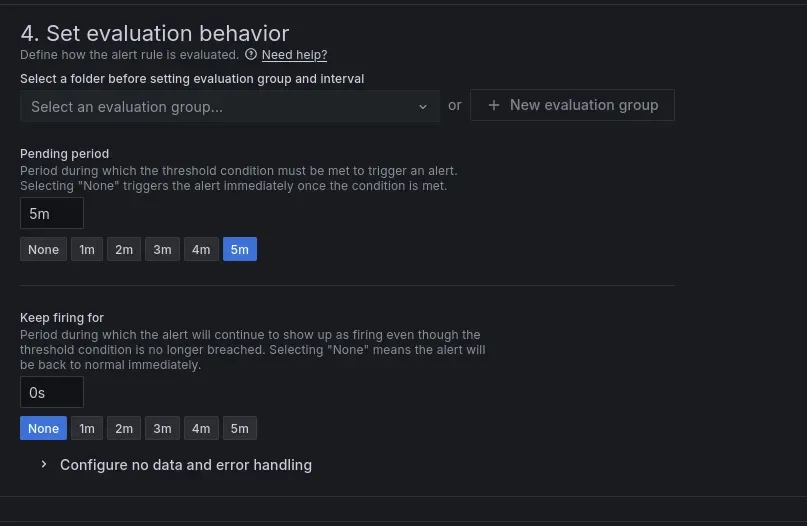The image size is (807, 526).
Task: Click the 'Pending period' label
Action: [x=64, y=153]
